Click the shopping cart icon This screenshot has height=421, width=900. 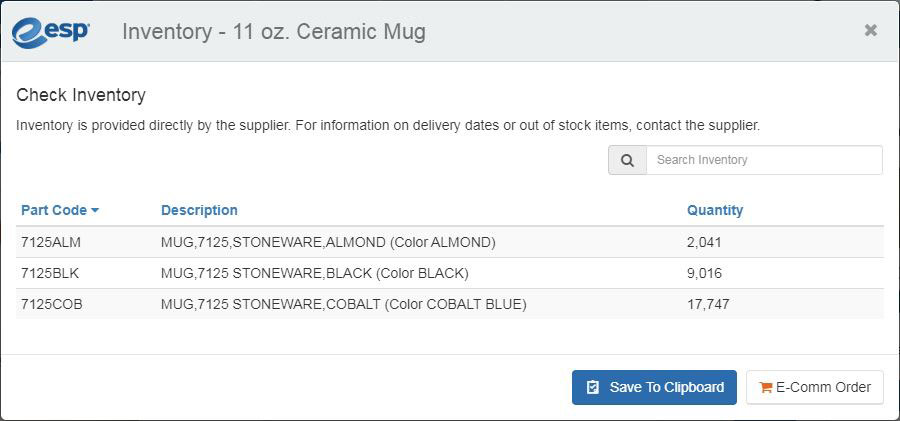765,388
